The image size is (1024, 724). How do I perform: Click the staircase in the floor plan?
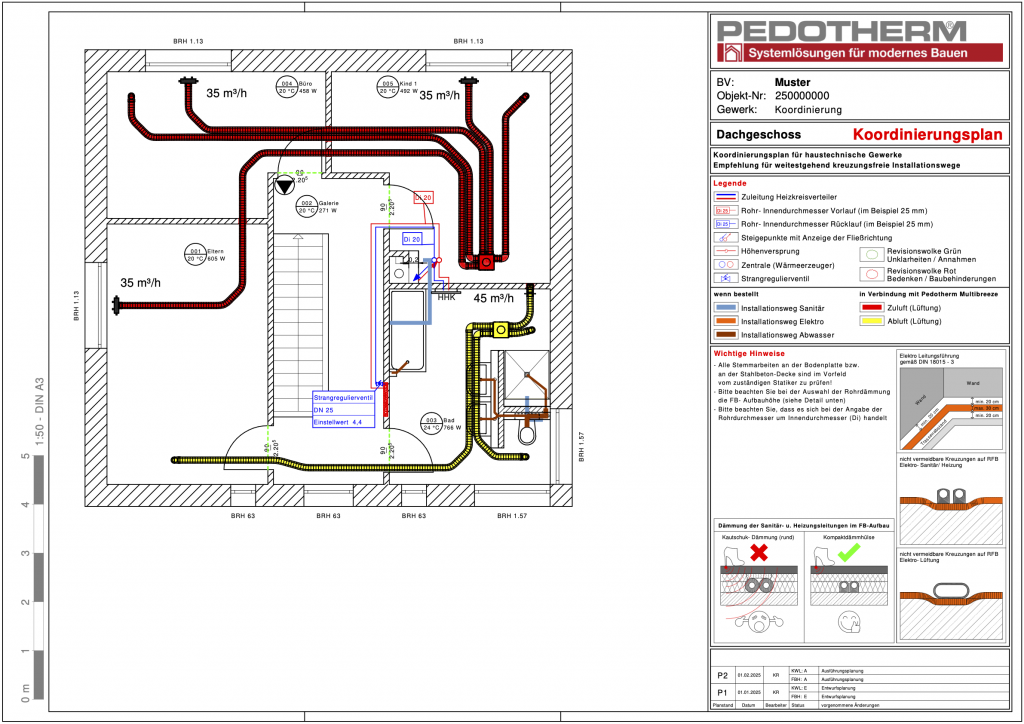point(298,323)
